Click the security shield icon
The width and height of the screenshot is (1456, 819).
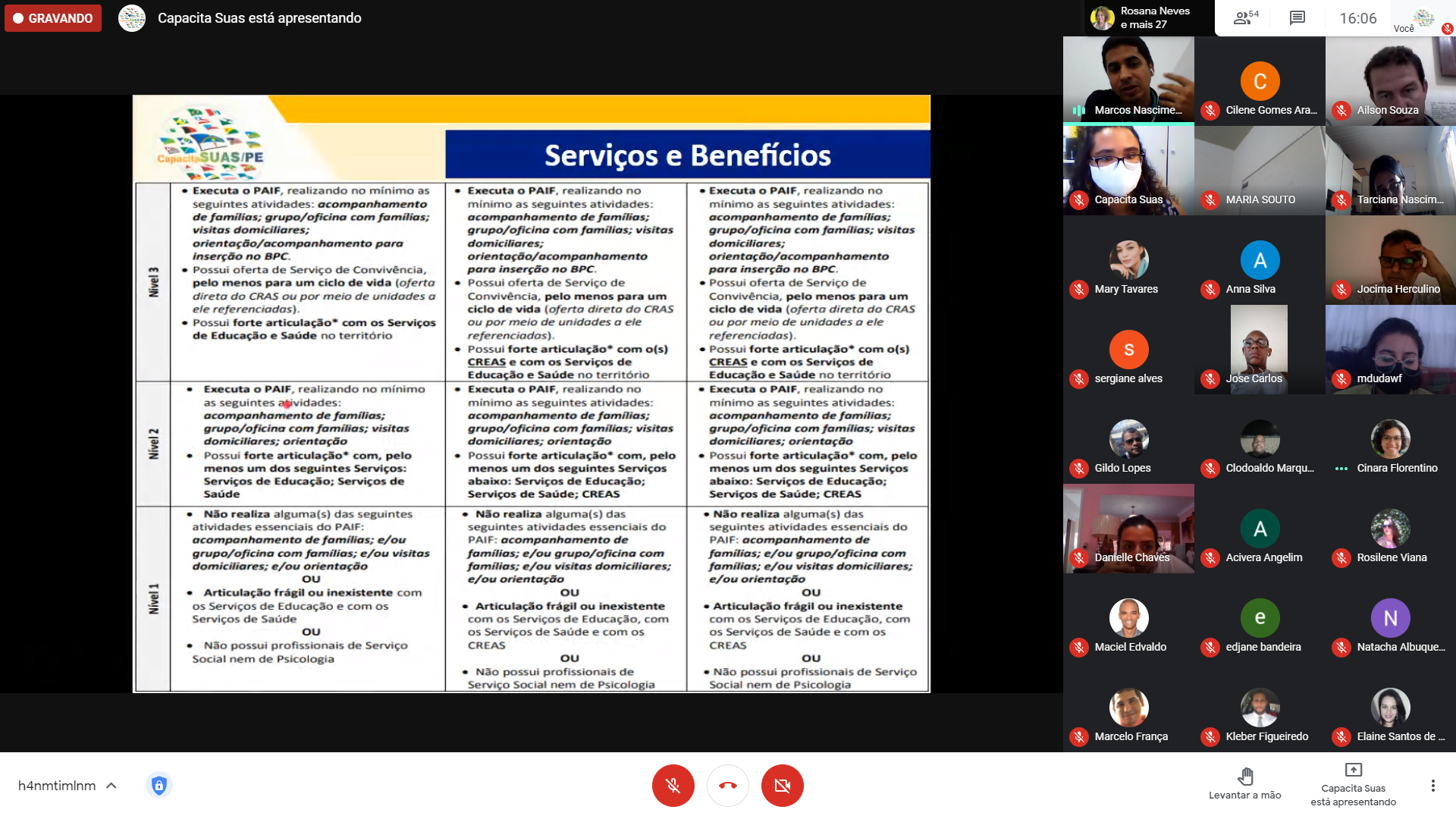pos(158,786)
